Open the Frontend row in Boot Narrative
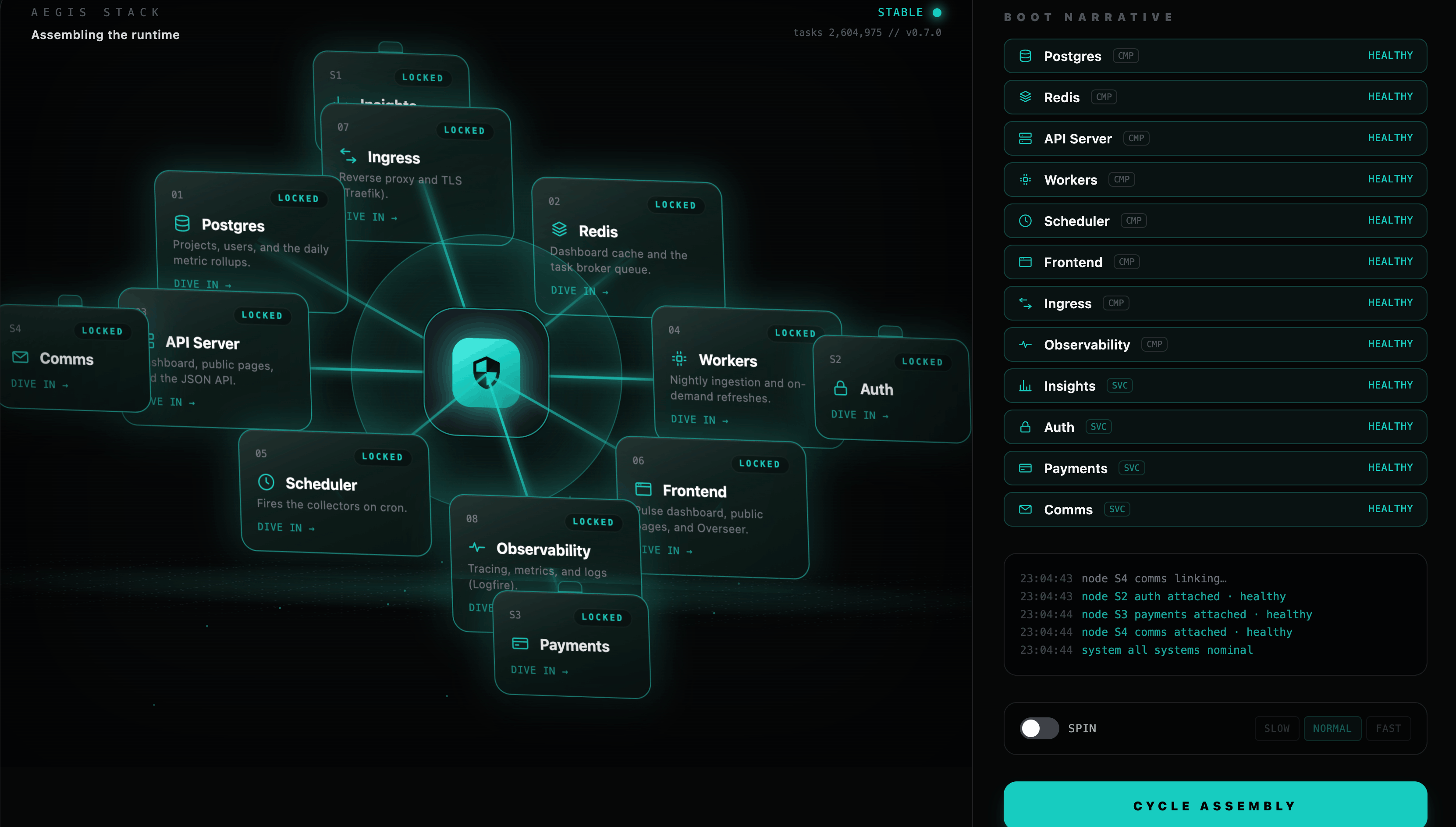Image resolution: width=1456 pixels, height=827 pixels. (1215, 262)
